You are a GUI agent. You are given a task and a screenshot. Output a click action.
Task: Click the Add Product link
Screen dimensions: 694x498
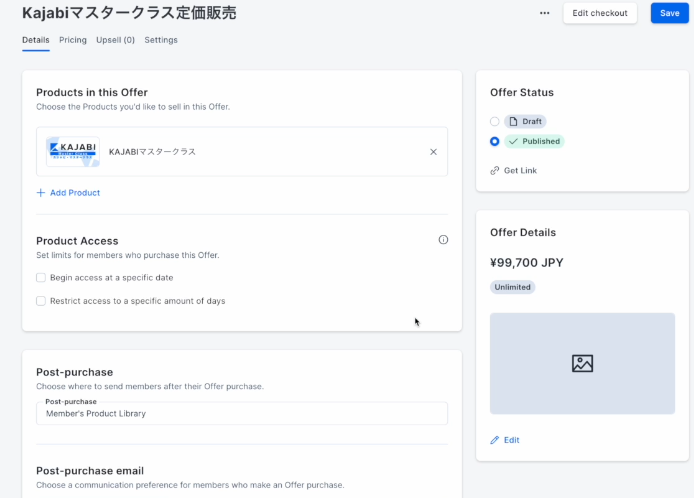click(x=75, y=193)
